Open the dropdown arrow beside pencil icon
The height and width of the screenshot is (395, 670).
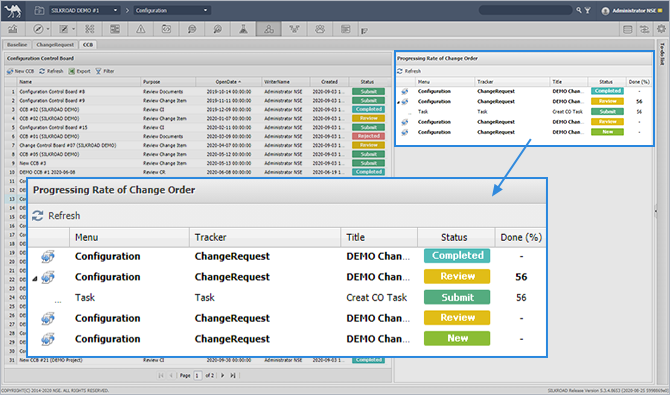click(73, 29)
